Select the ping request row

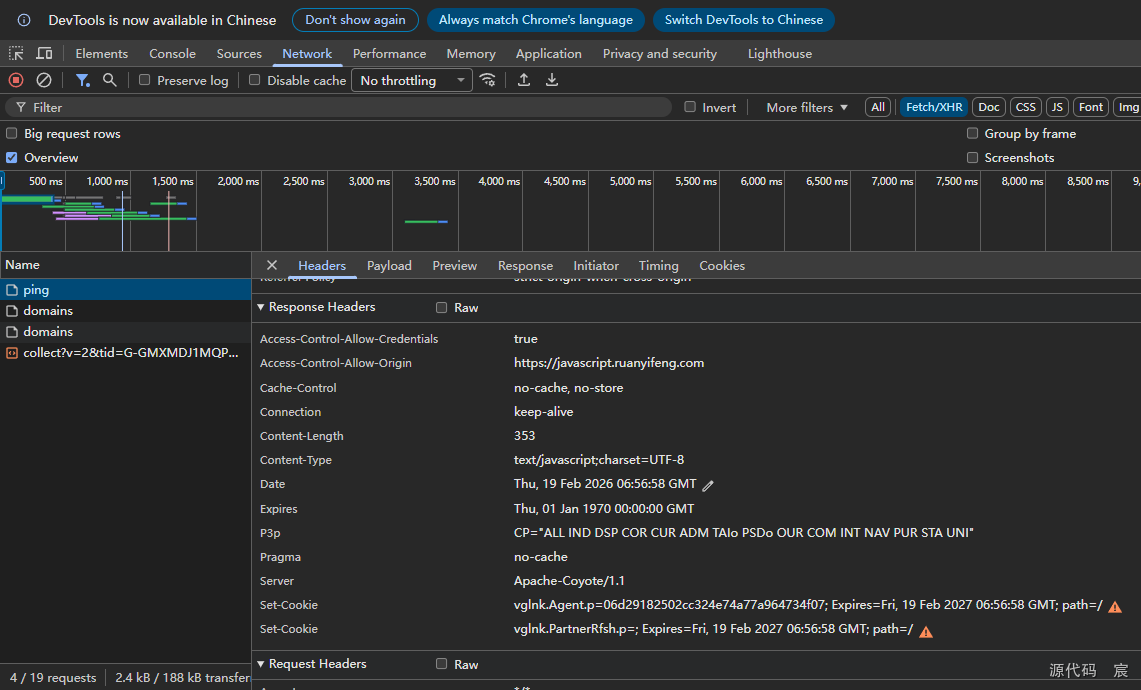pos(125,290)
